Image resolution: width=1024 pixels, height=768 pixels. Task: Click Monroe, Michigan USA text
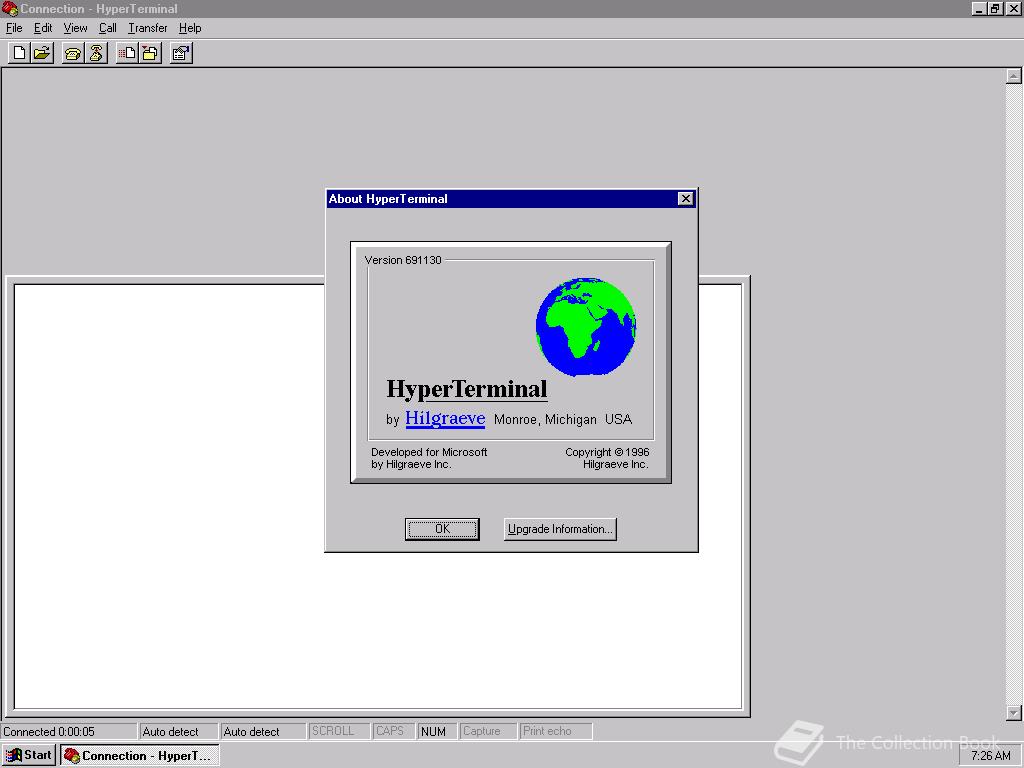pyautogui.click(x=563, y=419)
